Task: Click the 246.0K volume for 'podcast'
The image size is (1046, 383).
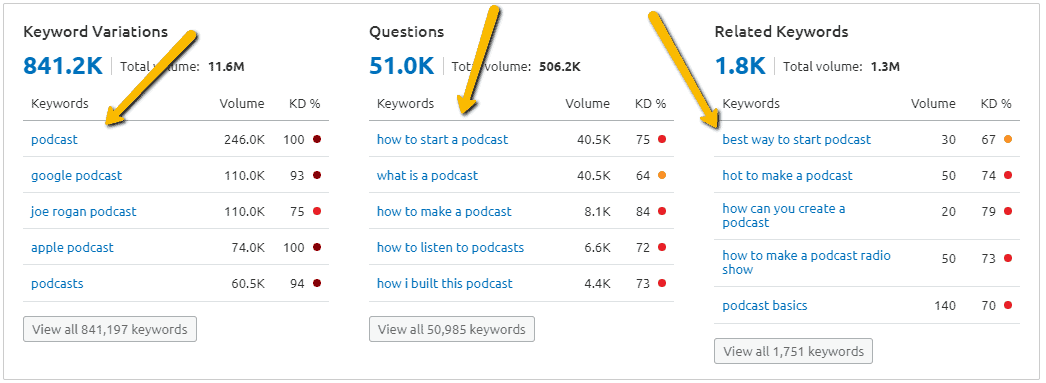Action: point(244,139)
